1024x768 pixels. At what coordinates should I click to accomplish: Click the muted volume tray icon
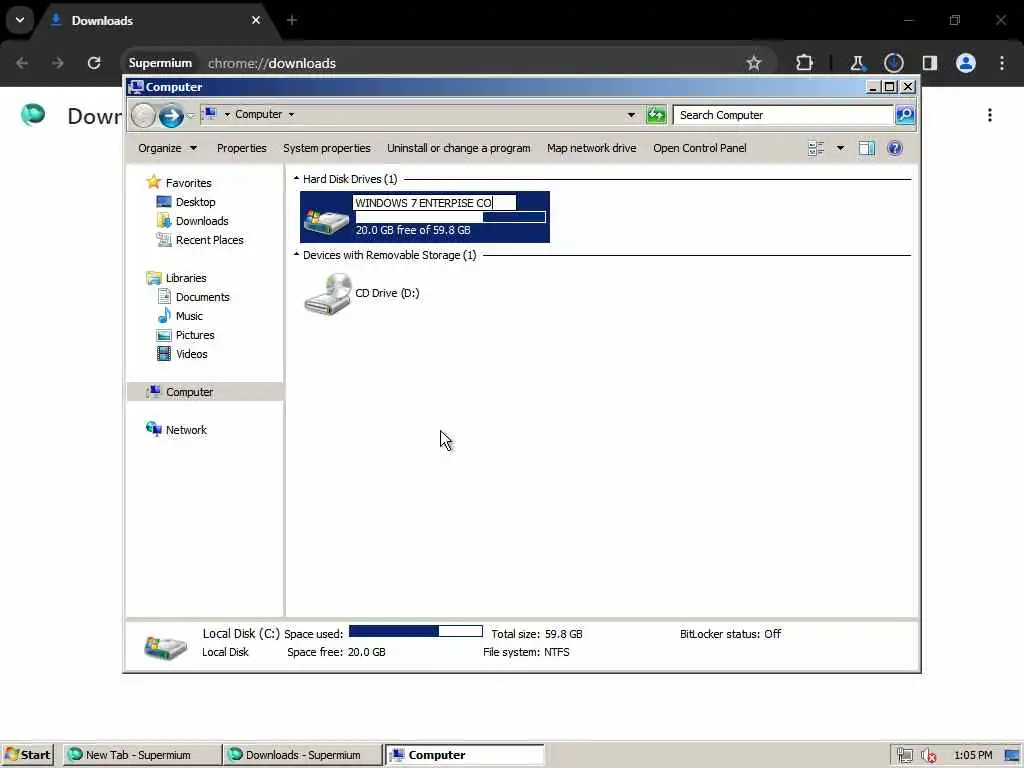[929, 756]
